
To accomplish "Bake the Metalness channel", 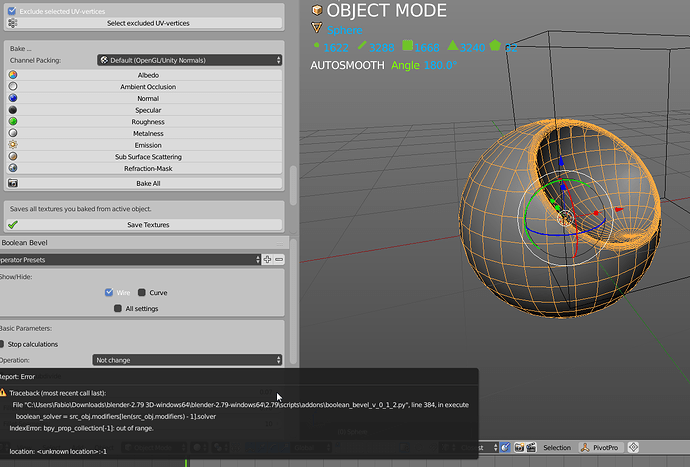I will click(x=144, y=133).
